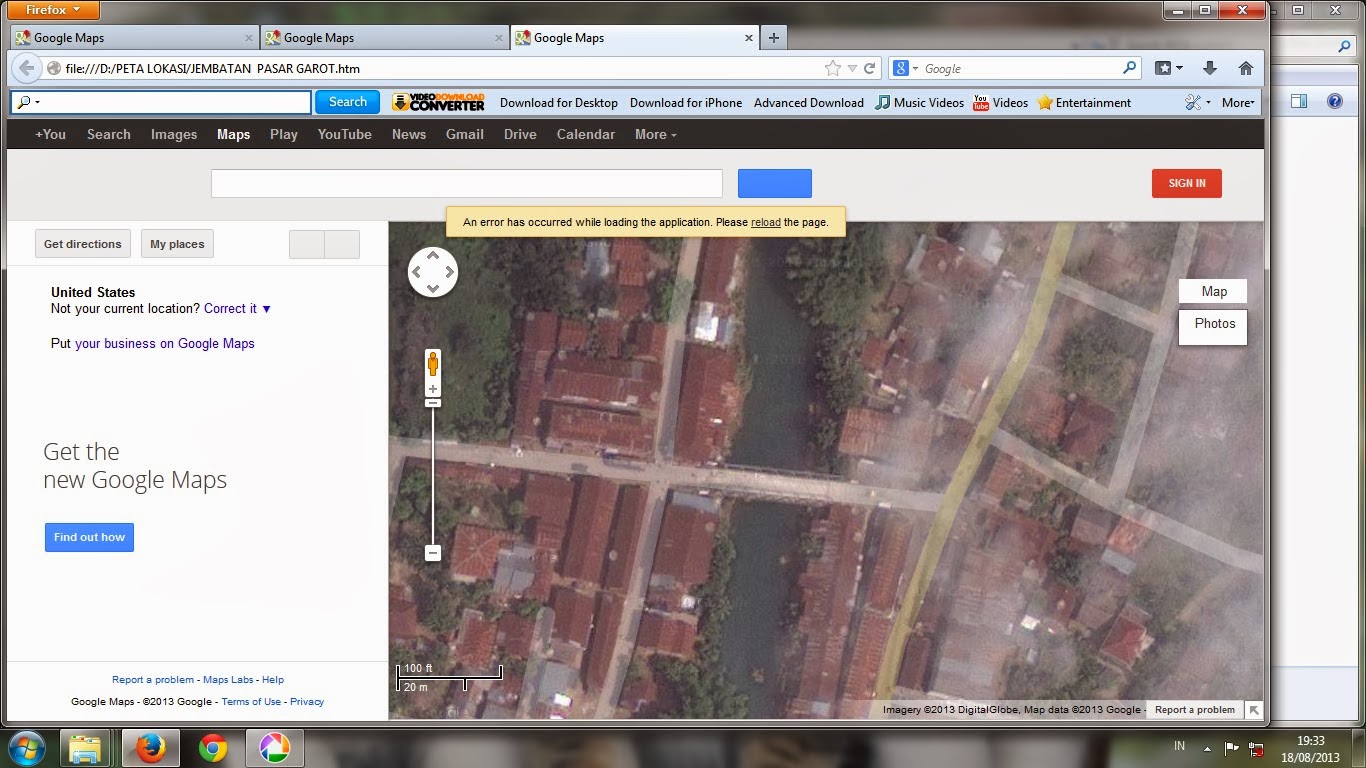This screenshot has width=1366, height=768.
Task: Click Download for iPhone on the toolbar
Action: [686, 102]
